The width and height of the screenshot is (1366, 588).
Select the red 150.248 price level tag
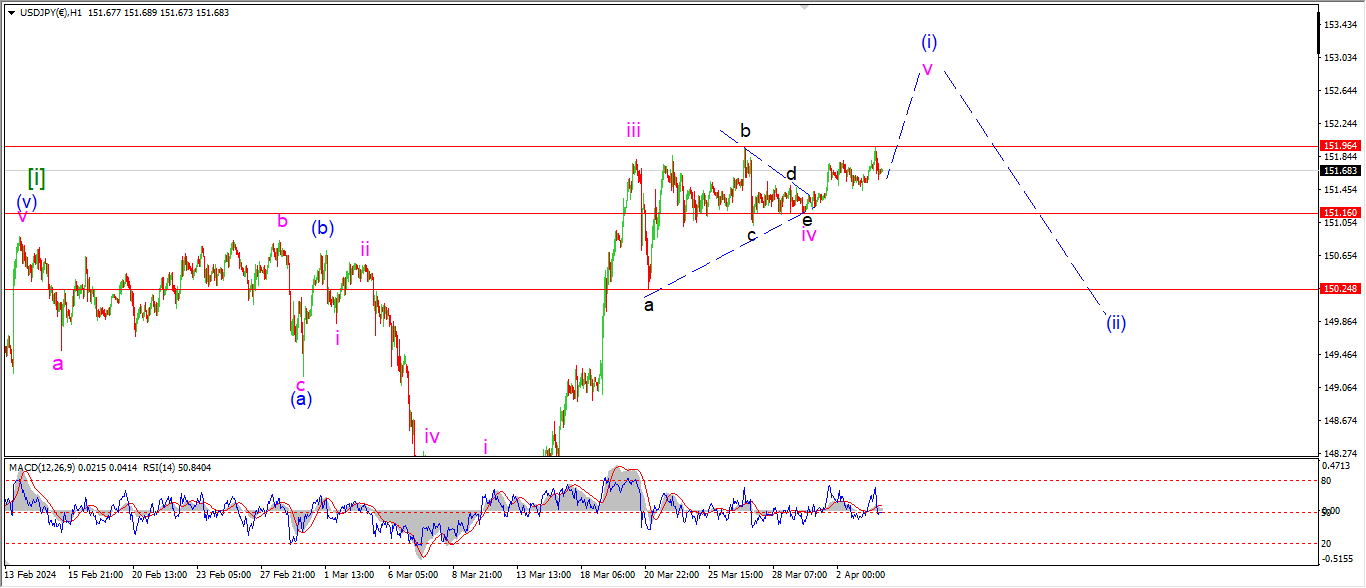(x=1339, y=289)
